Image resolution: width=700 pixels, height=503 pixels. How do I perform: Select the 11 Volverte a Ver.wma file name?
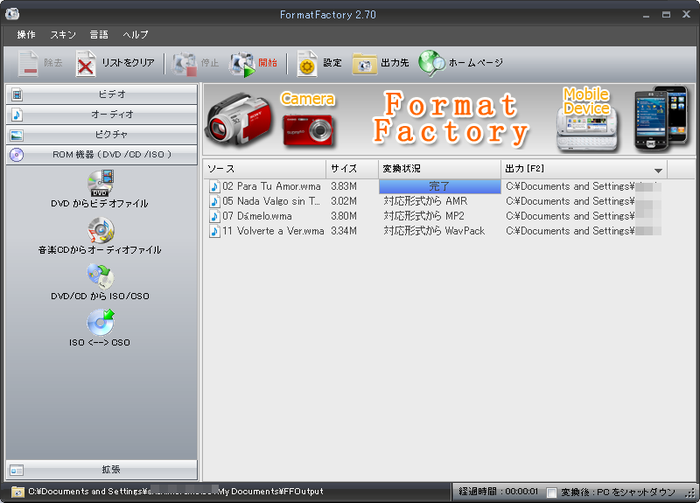[x=273, y=231]
